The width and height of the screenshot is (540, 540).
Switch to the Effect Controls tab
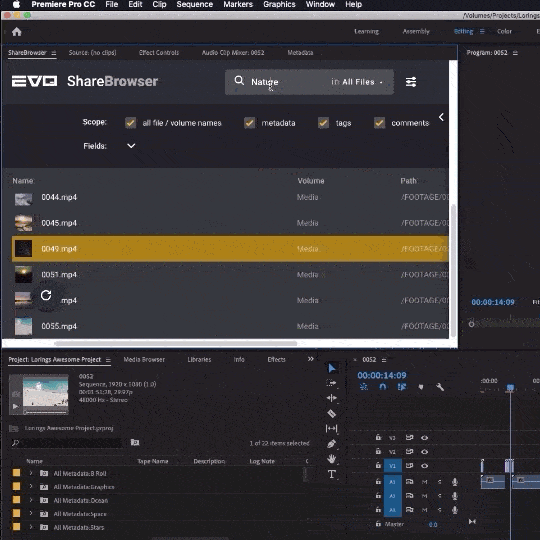coord(159,53)
